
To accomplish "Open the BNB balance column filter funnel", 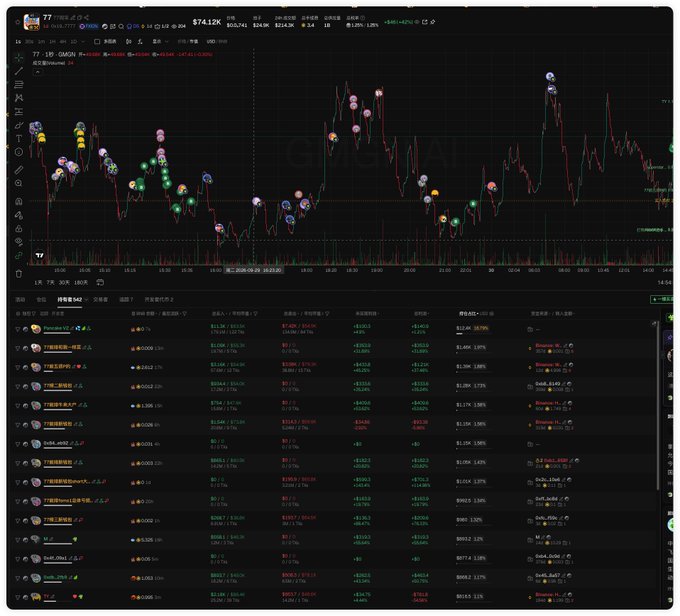I will tap(184, 314).
